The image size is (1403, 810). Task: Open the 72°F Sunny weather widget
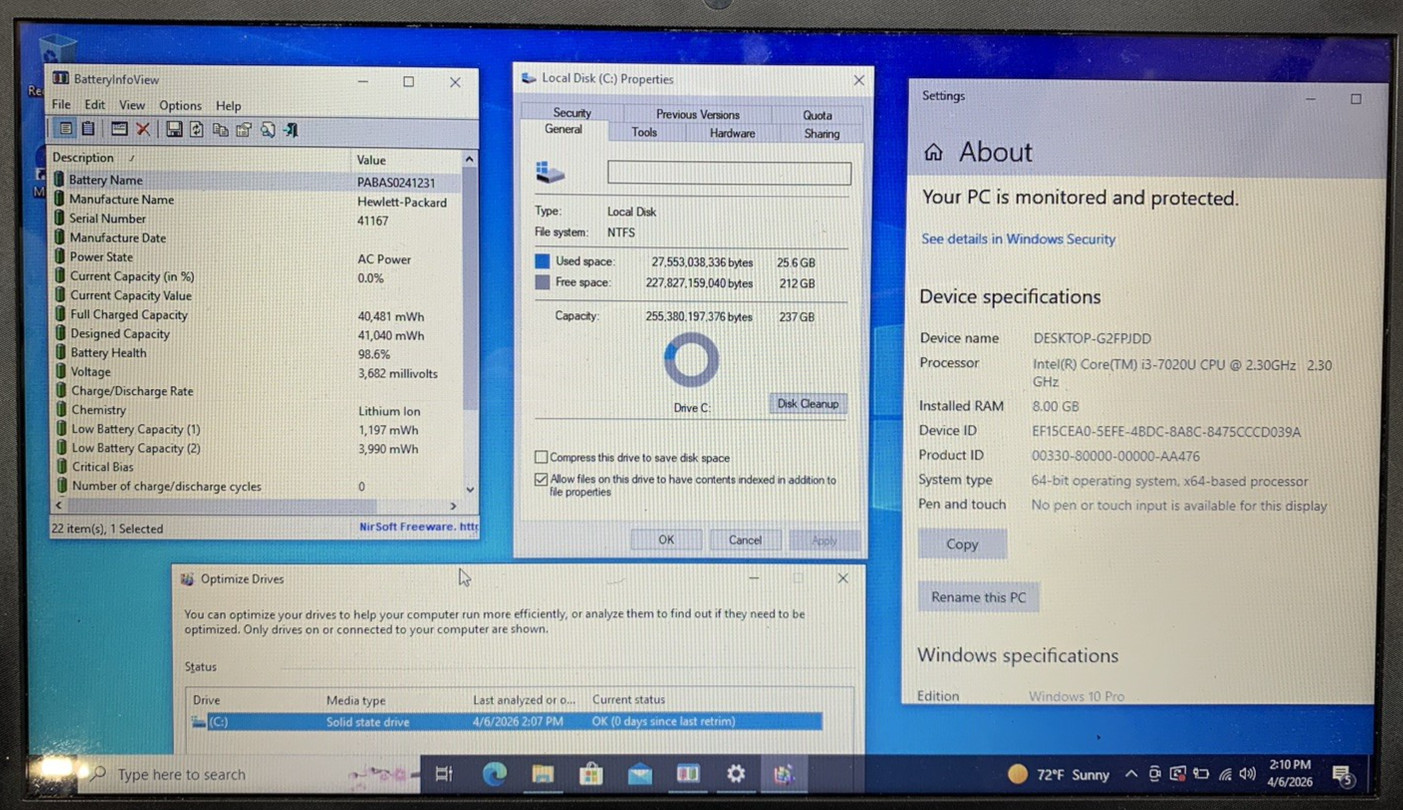click(1059, 774)
